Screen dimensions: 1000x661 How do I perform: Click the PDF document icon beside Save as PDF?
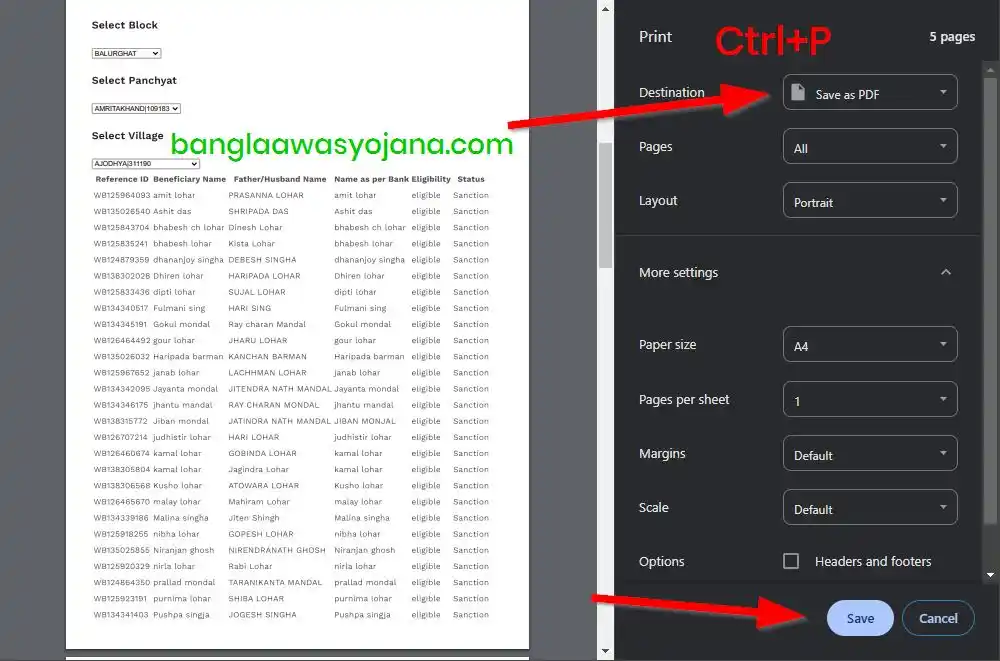pyautogui.click(x=796, y=92)
